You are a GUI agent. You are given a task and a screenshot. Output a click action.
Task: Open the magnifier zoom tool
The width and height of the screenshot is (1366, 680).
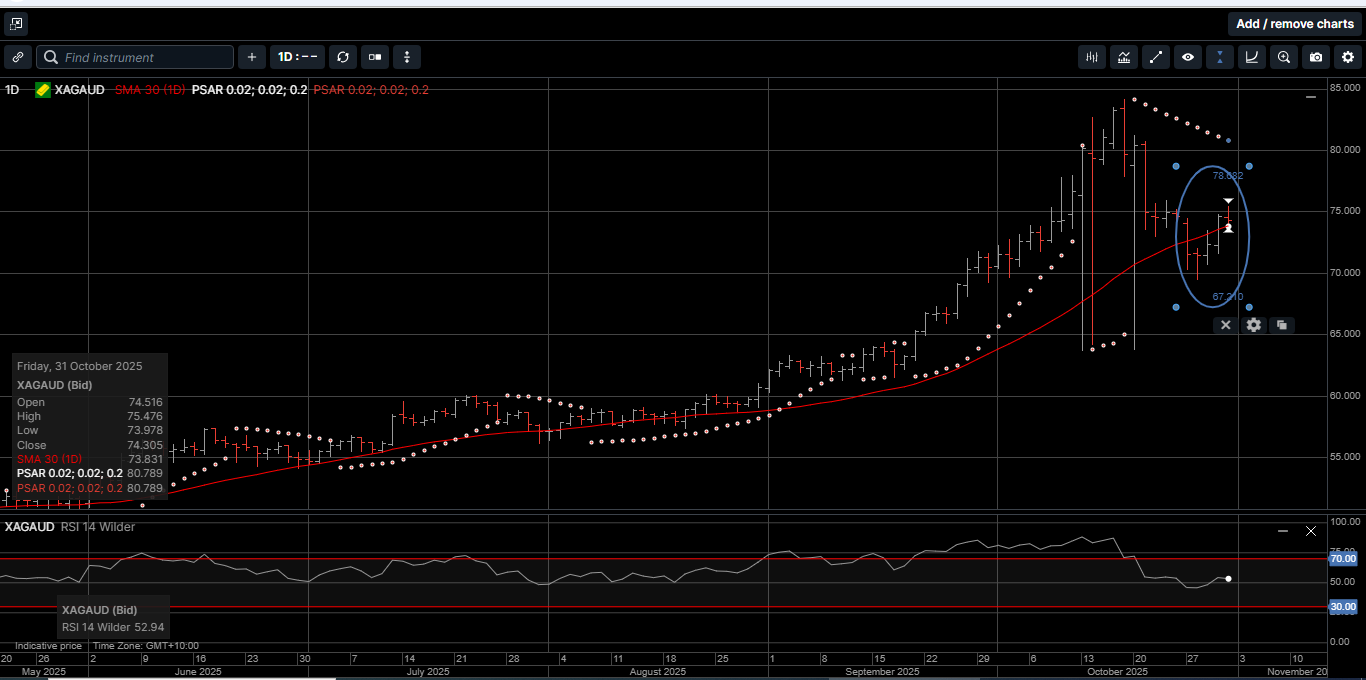click(1284, 57)
